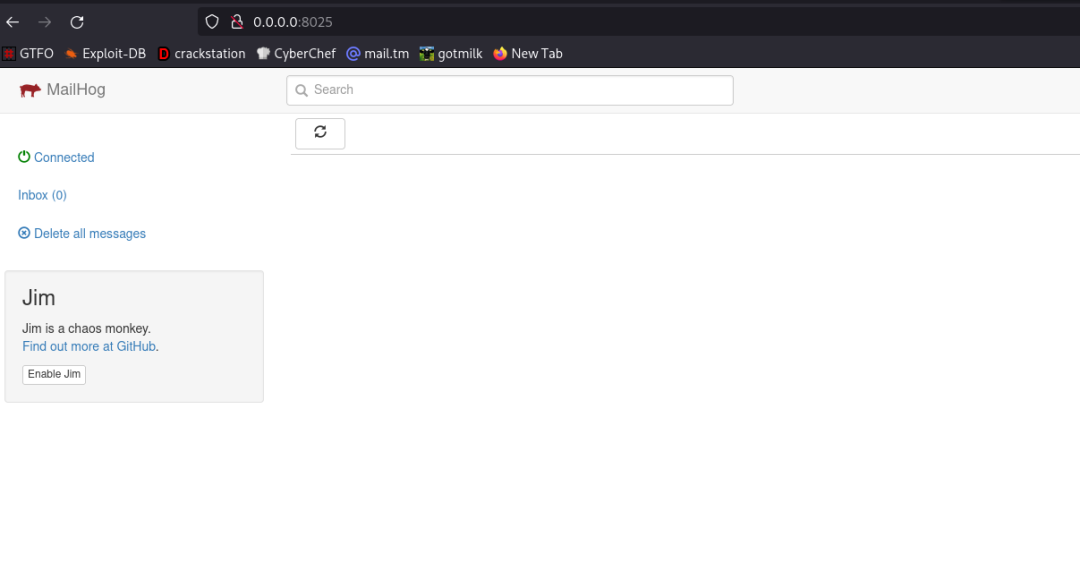Image resolution: width=1080 pixels, height=571 pixels.
Task: Click the MailHog brand title
Action: [x=76, y=90]
